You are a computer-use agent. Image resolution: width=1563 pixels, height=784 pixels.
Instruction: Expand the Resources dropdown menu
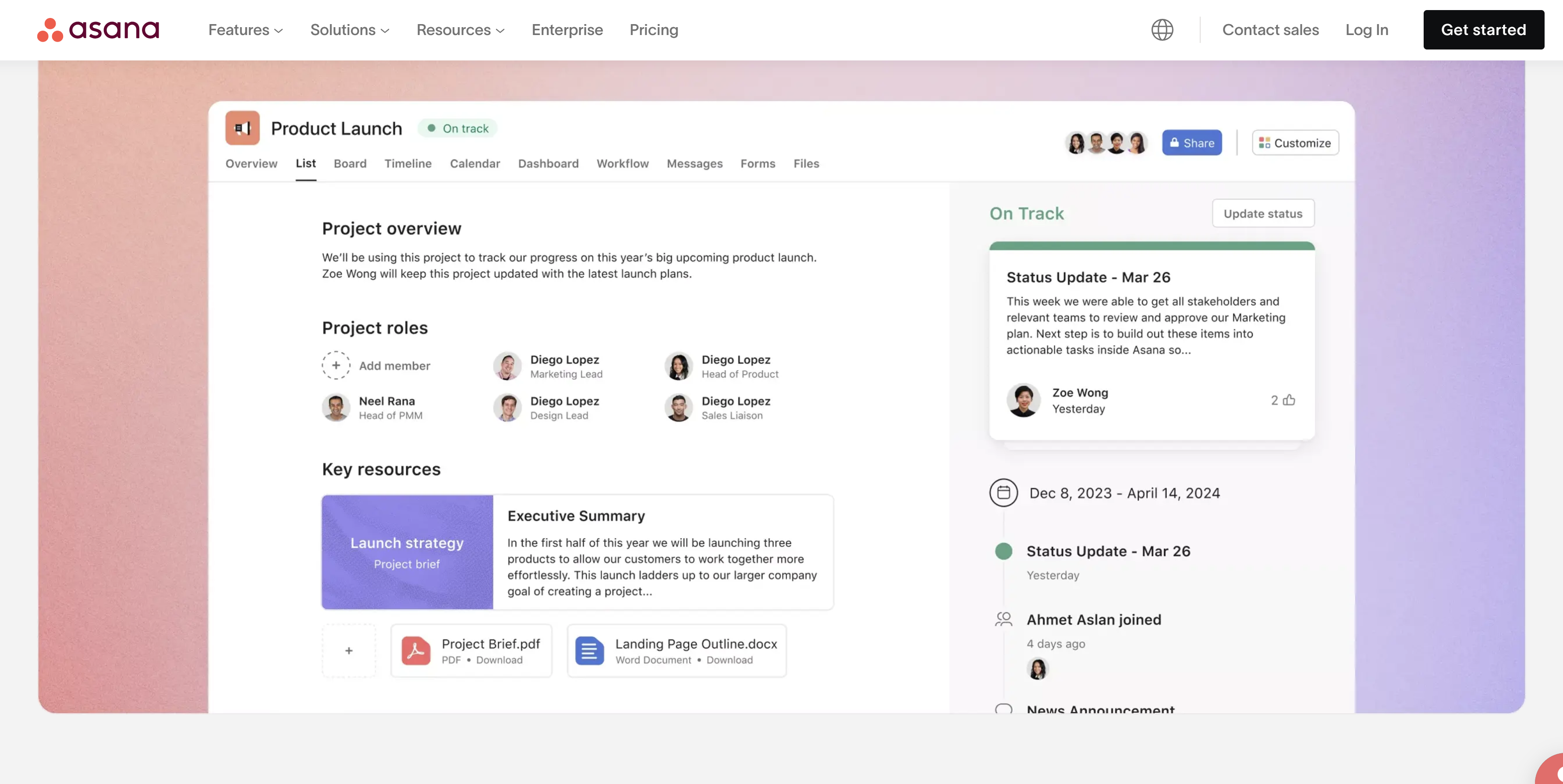[460, 30]
